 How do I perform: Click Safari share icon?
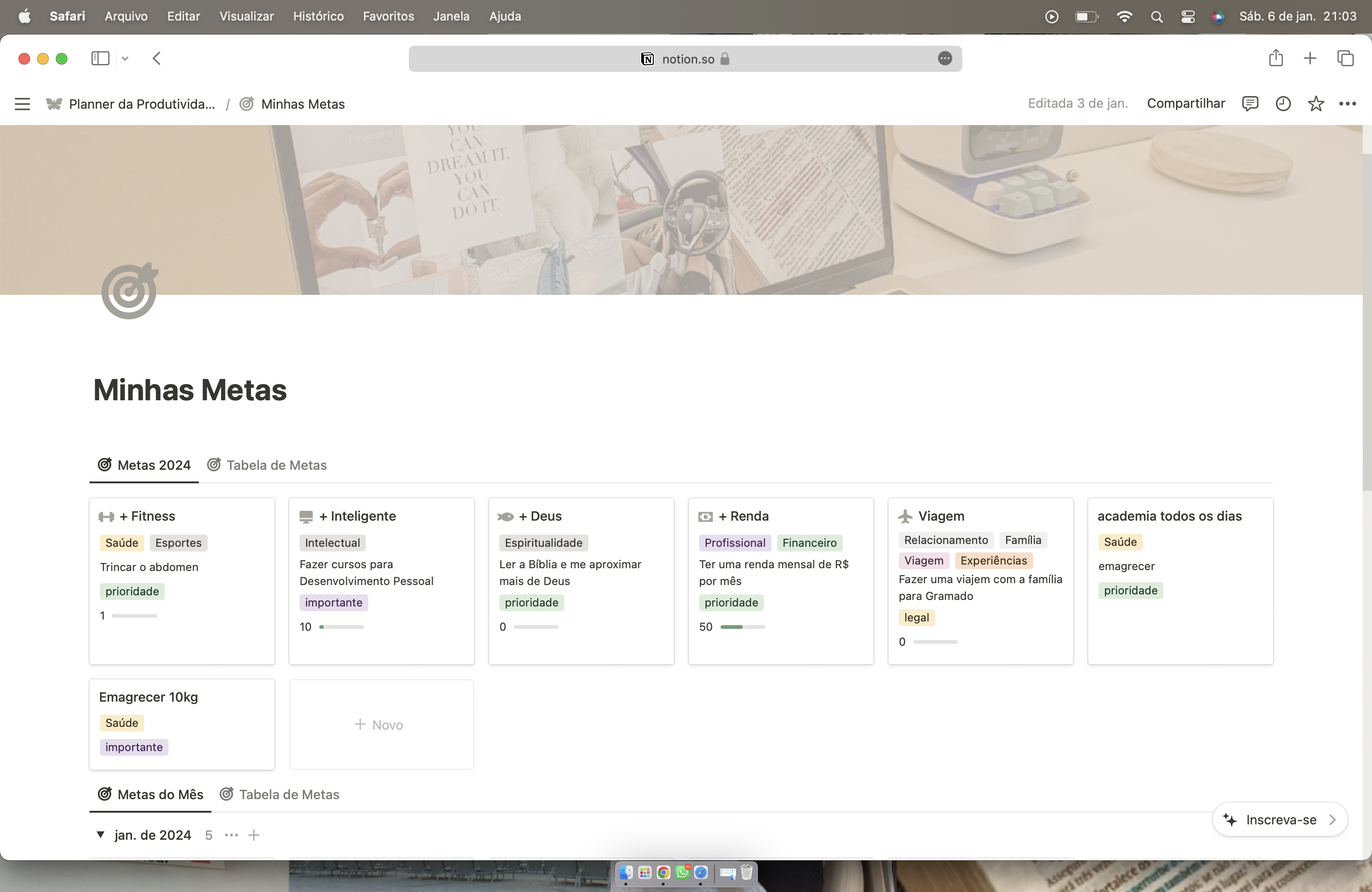pyautogui.click(x=1276, y=58)
